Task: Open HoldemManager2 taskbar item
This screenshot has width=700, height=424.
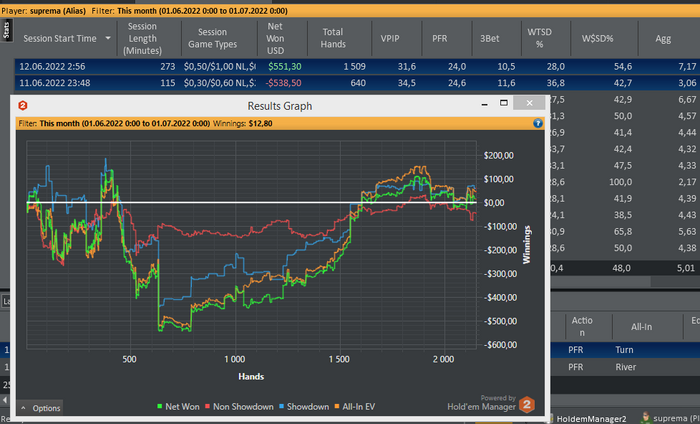Action: (x=587, y=419)
